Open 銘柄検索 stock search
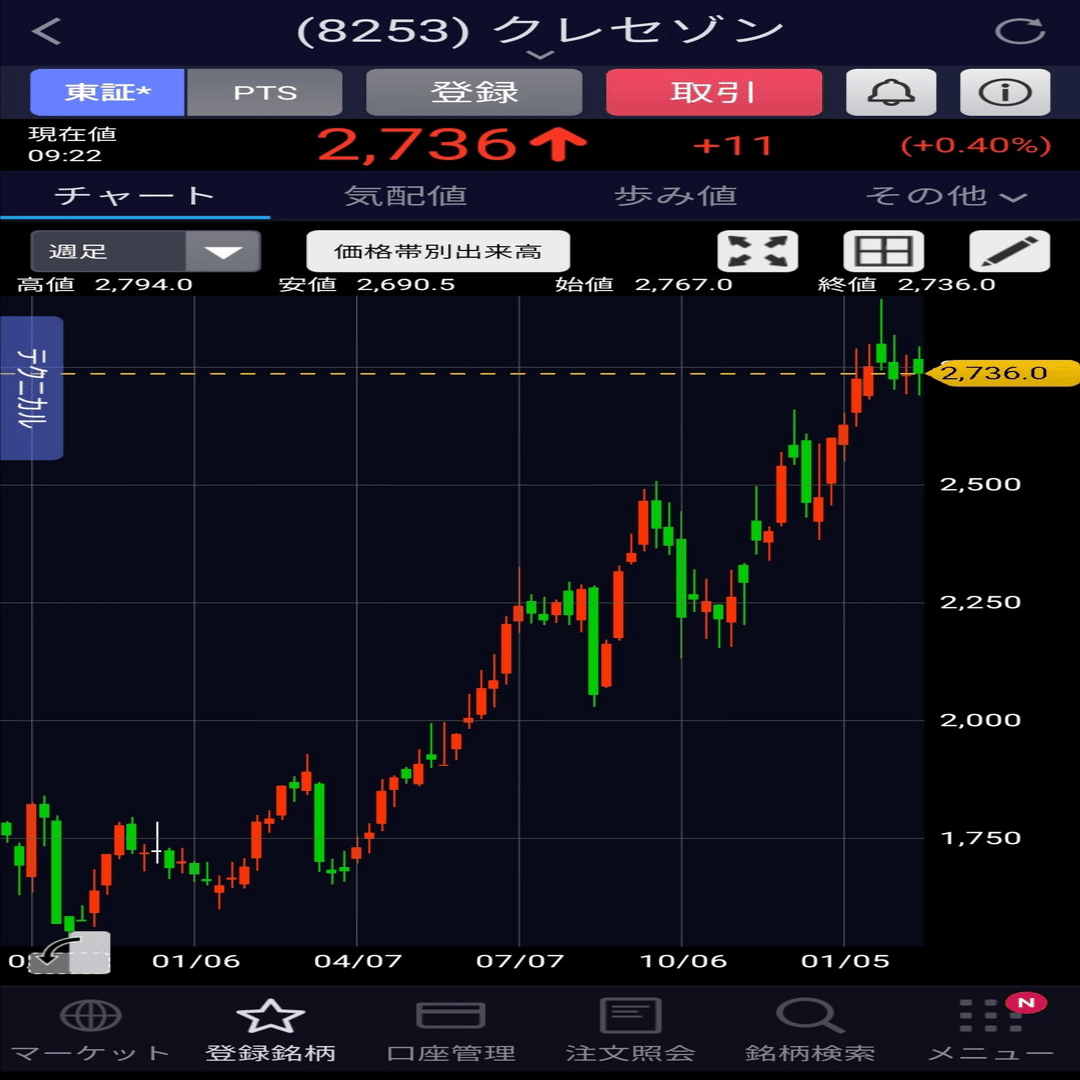 810,1030
